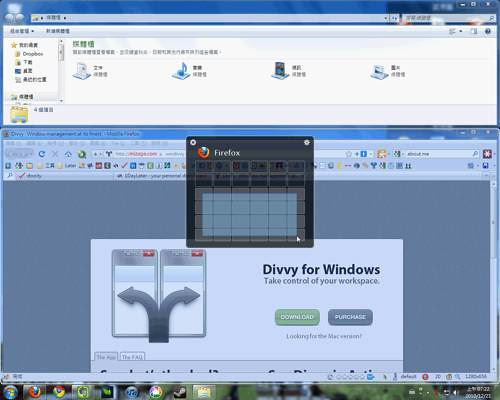
Task: Open Divvy settings gear in overlay
Action: coord(307,142)
